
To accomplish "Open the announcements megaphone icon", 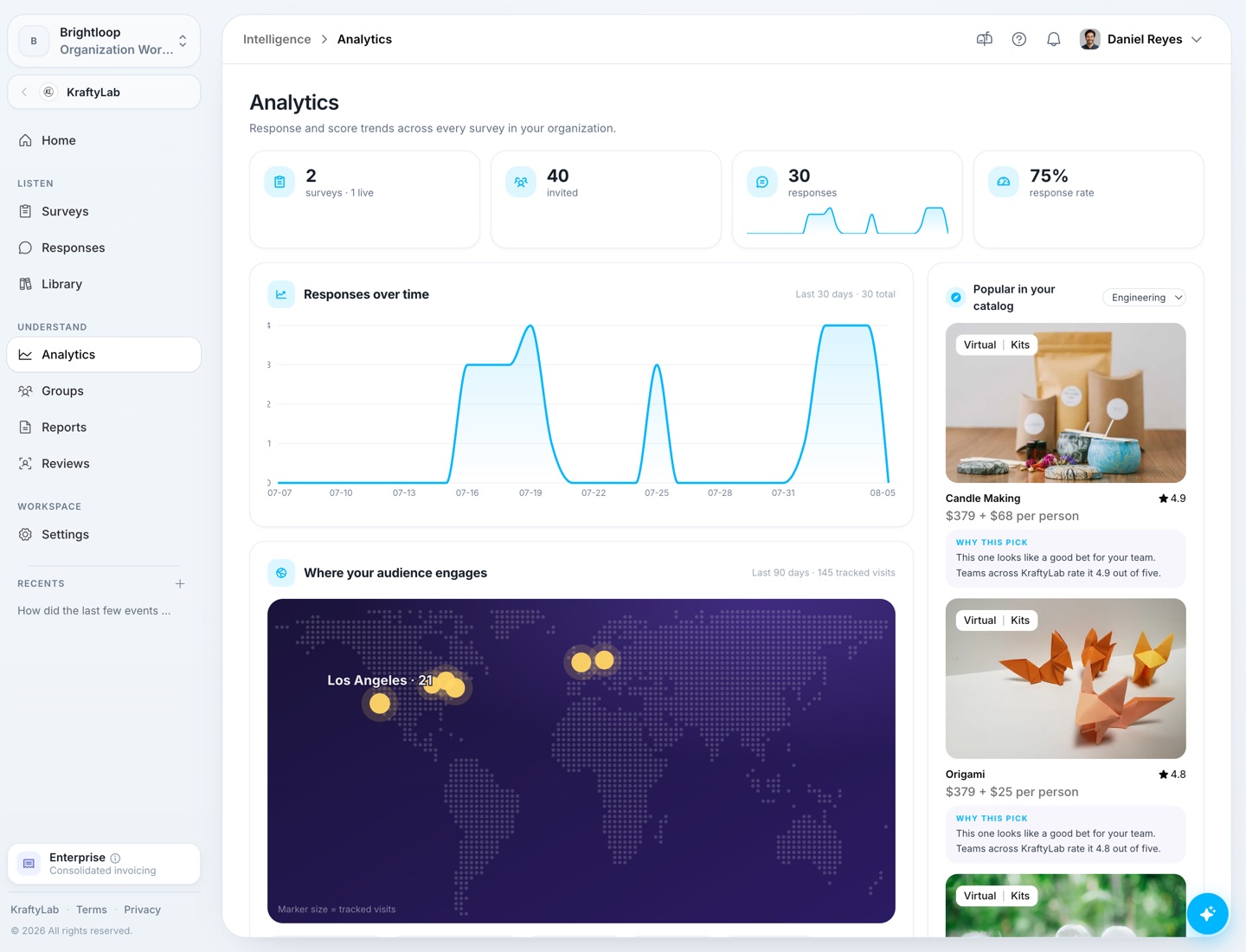I will click(x=984, y=39).
